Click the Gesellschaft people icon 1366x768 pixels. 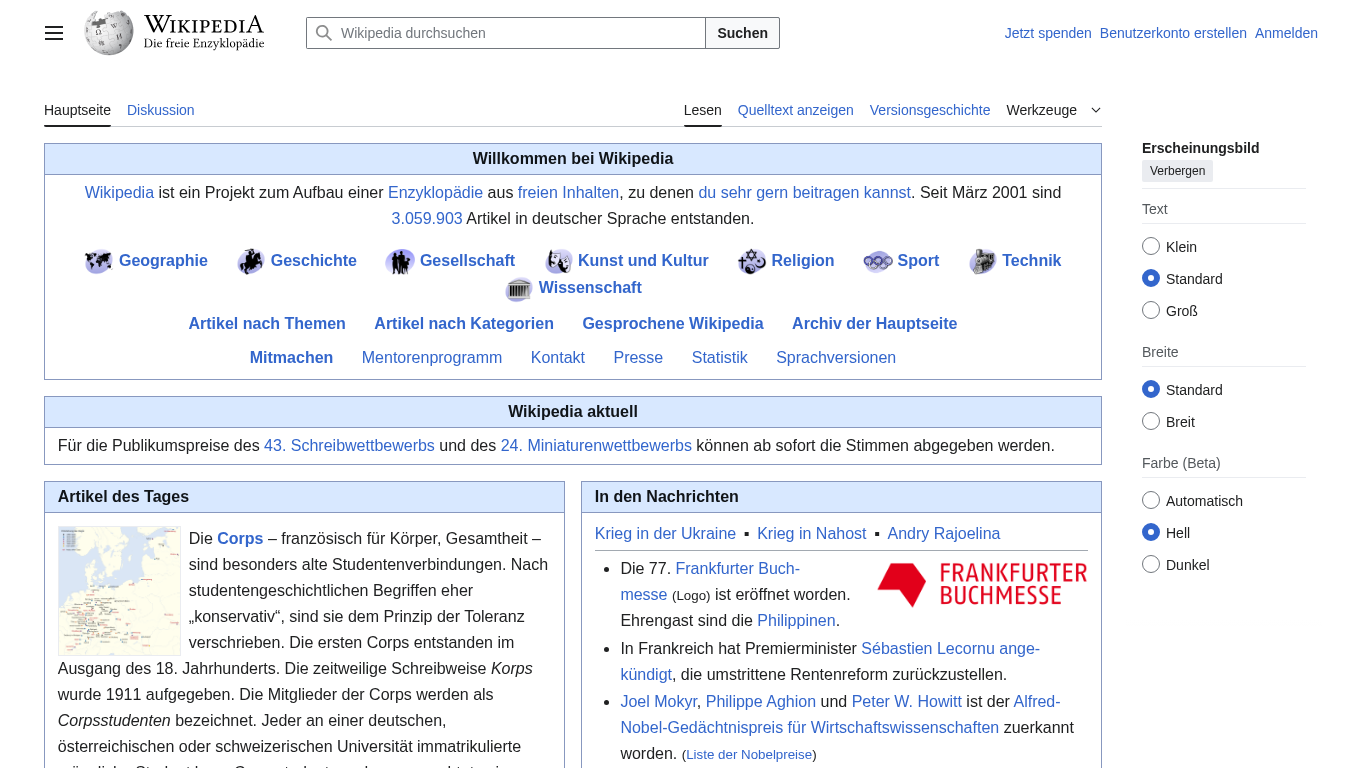tap(400, 261)
